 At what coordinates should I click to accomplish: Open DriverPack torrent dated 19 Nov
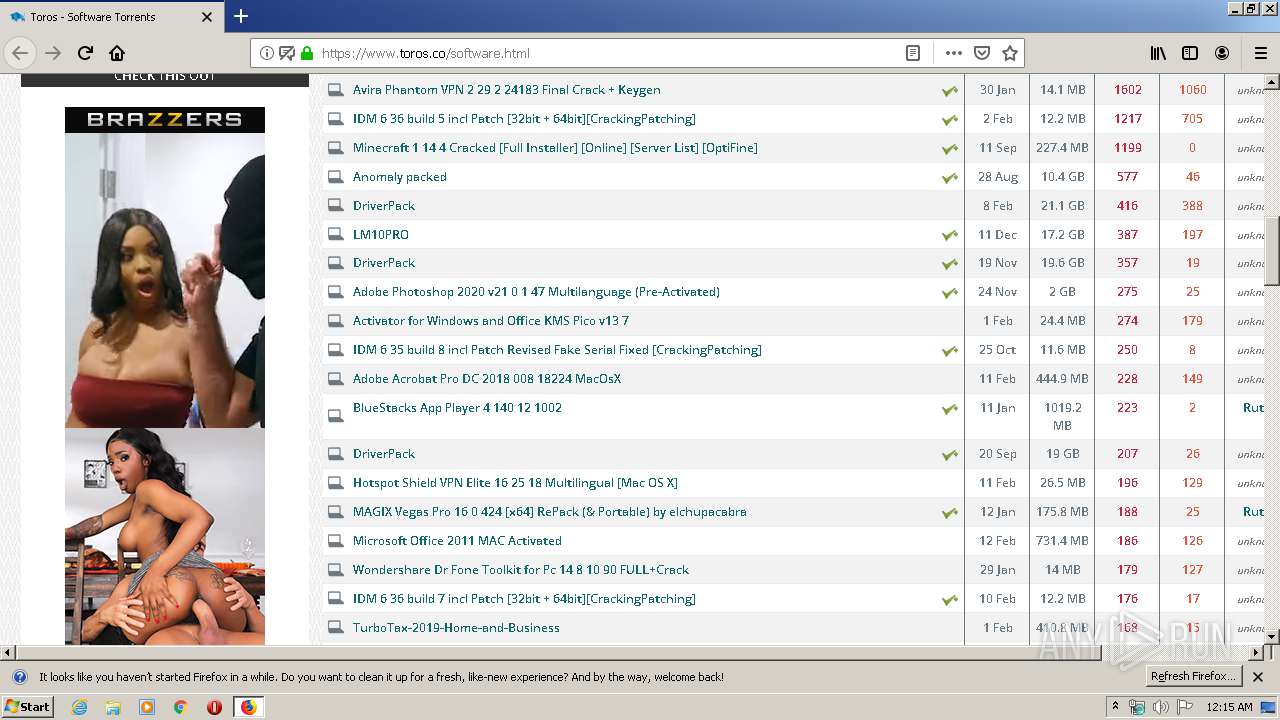[x=383, y=263]
